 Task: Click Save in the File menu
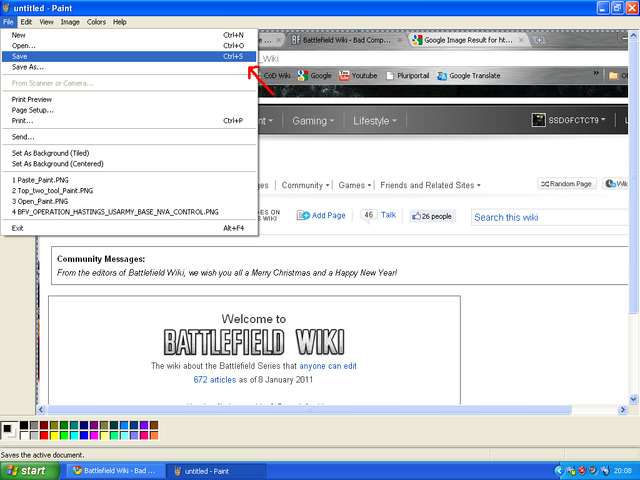click(129, 56)
